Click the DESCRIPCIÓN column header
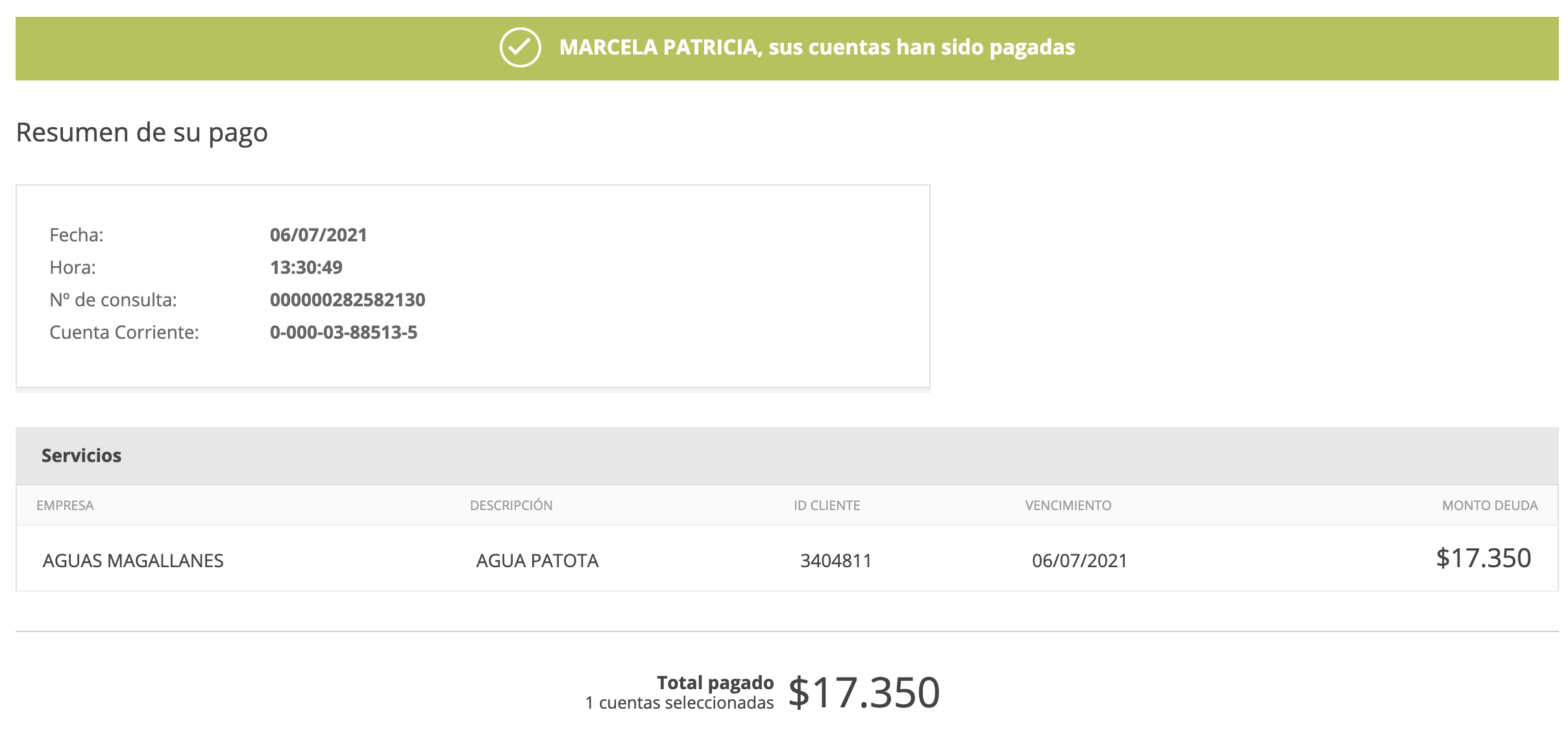 pos(511,506)
